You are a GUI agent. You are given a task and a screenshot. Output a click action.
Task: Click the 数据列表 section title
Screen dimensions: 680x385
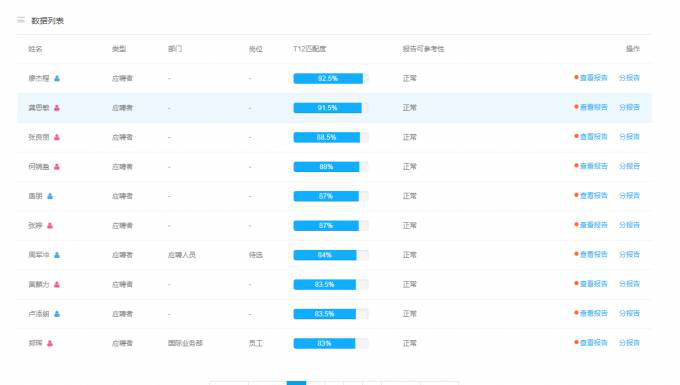click(x=48, y=20)
